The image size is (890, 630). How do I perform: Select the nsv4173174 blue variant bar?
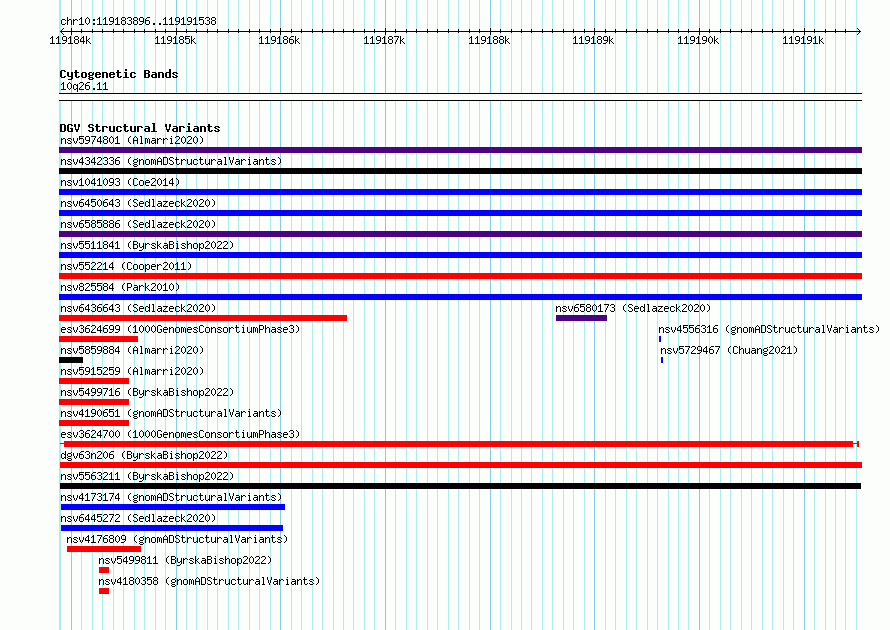(173, 507)
